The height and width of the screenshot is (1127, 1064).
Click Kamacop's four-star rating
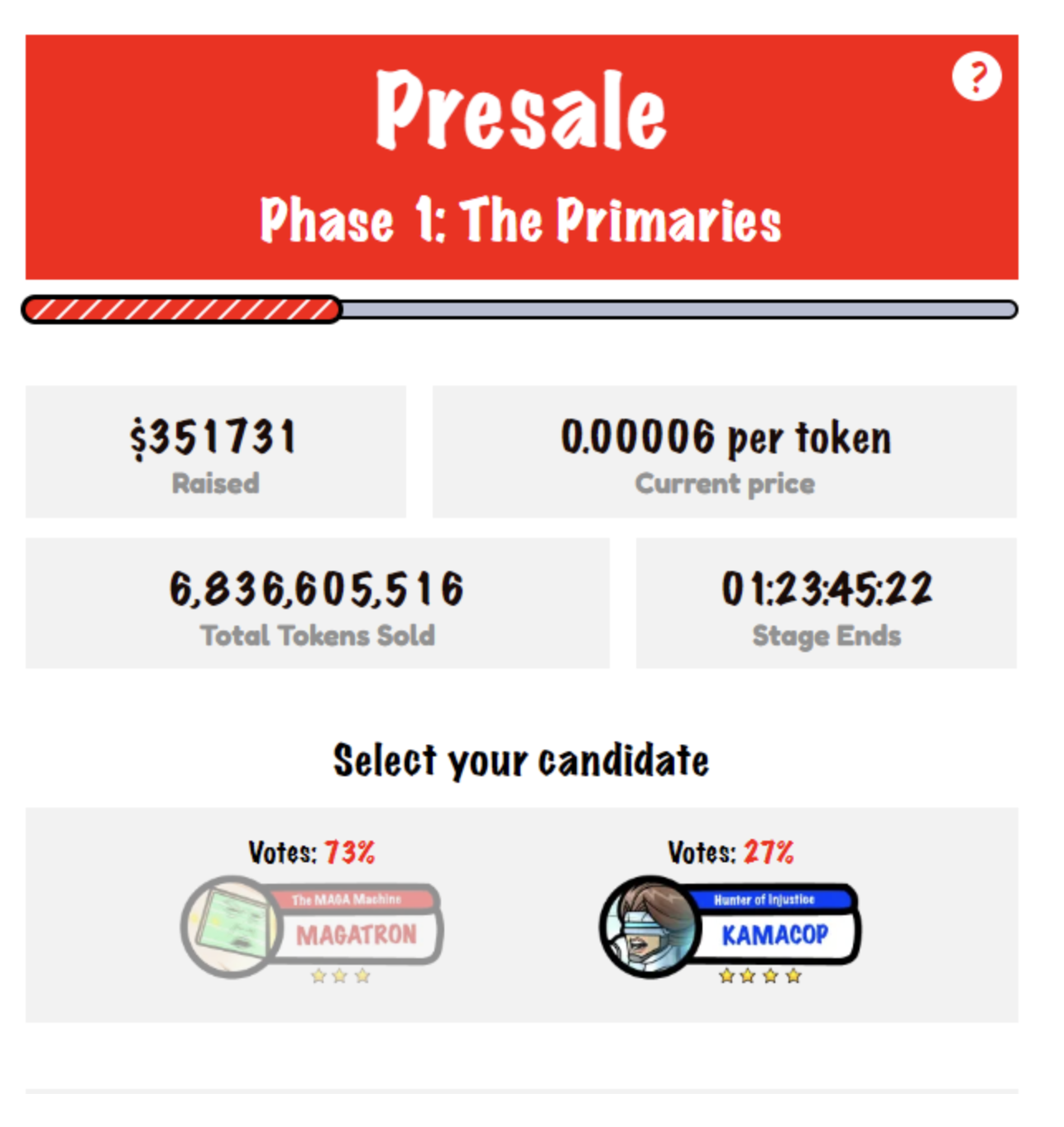[760, 976]
